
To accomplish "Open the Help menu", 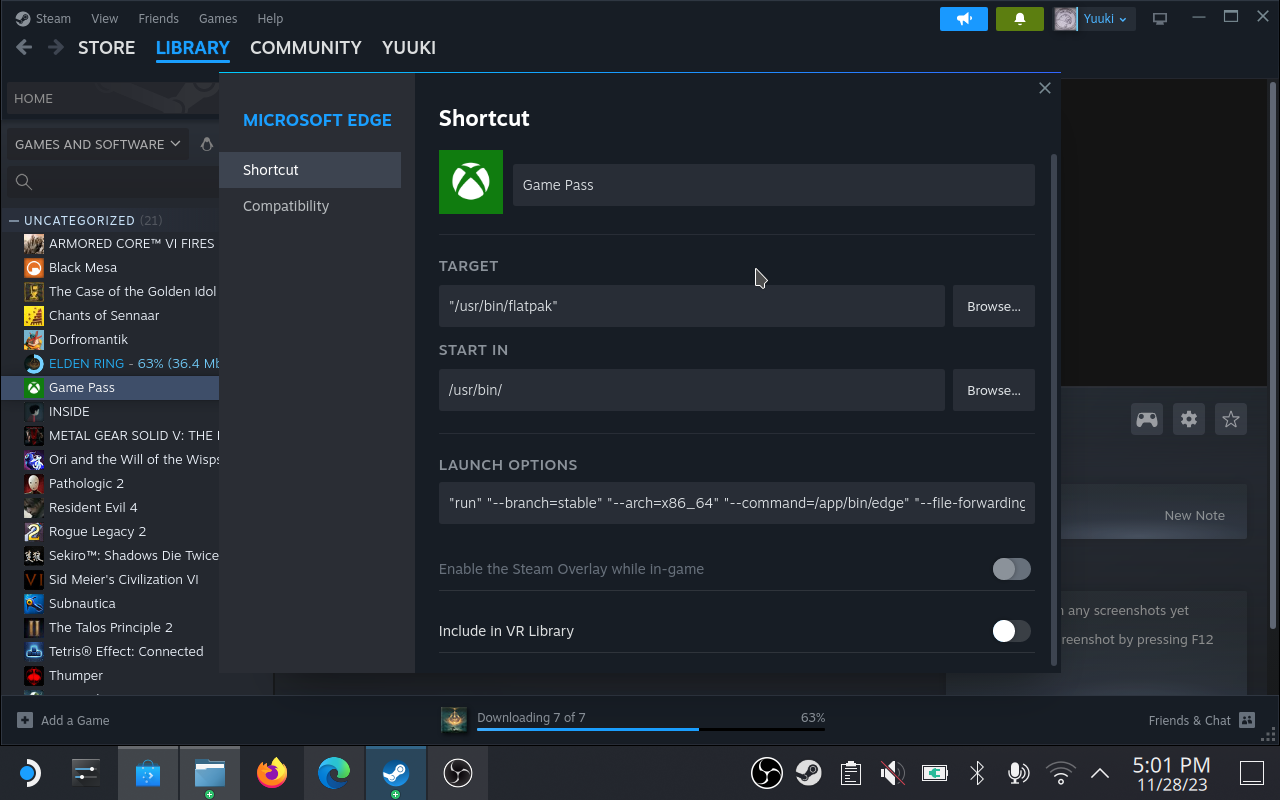I will point(270,18).
